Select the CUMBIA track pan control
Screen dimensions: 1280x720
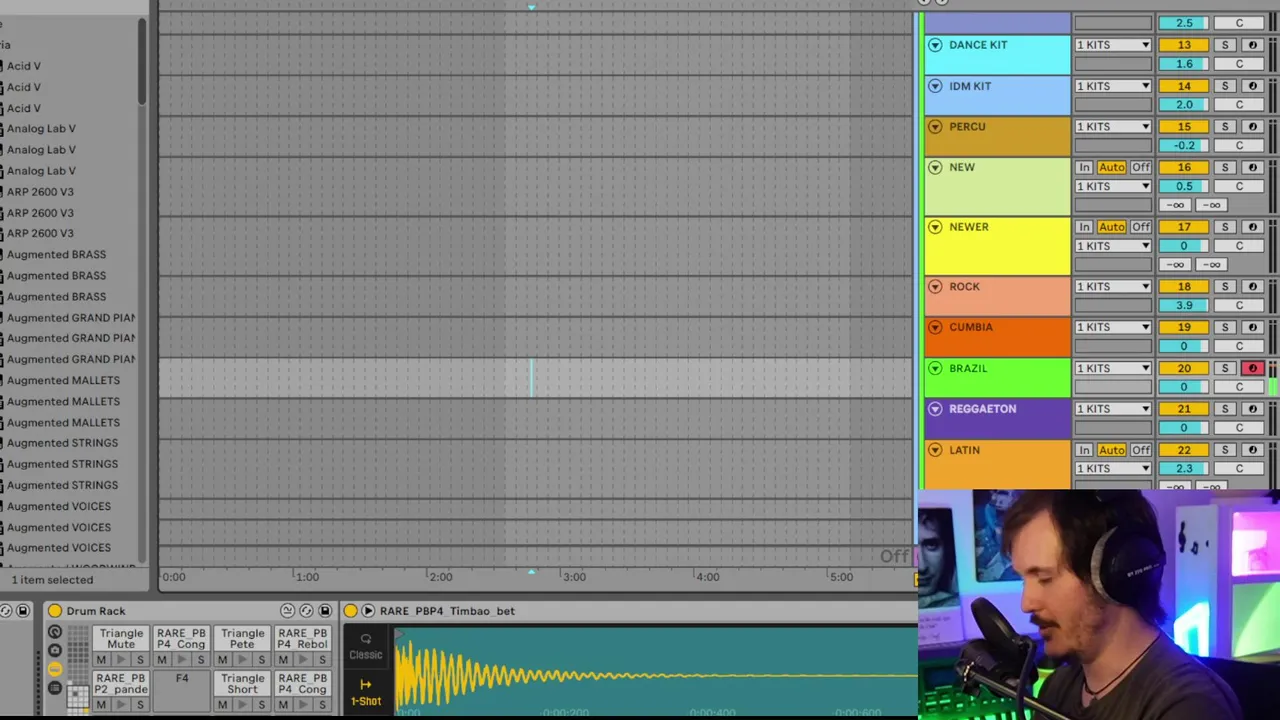pos(1239,346)
